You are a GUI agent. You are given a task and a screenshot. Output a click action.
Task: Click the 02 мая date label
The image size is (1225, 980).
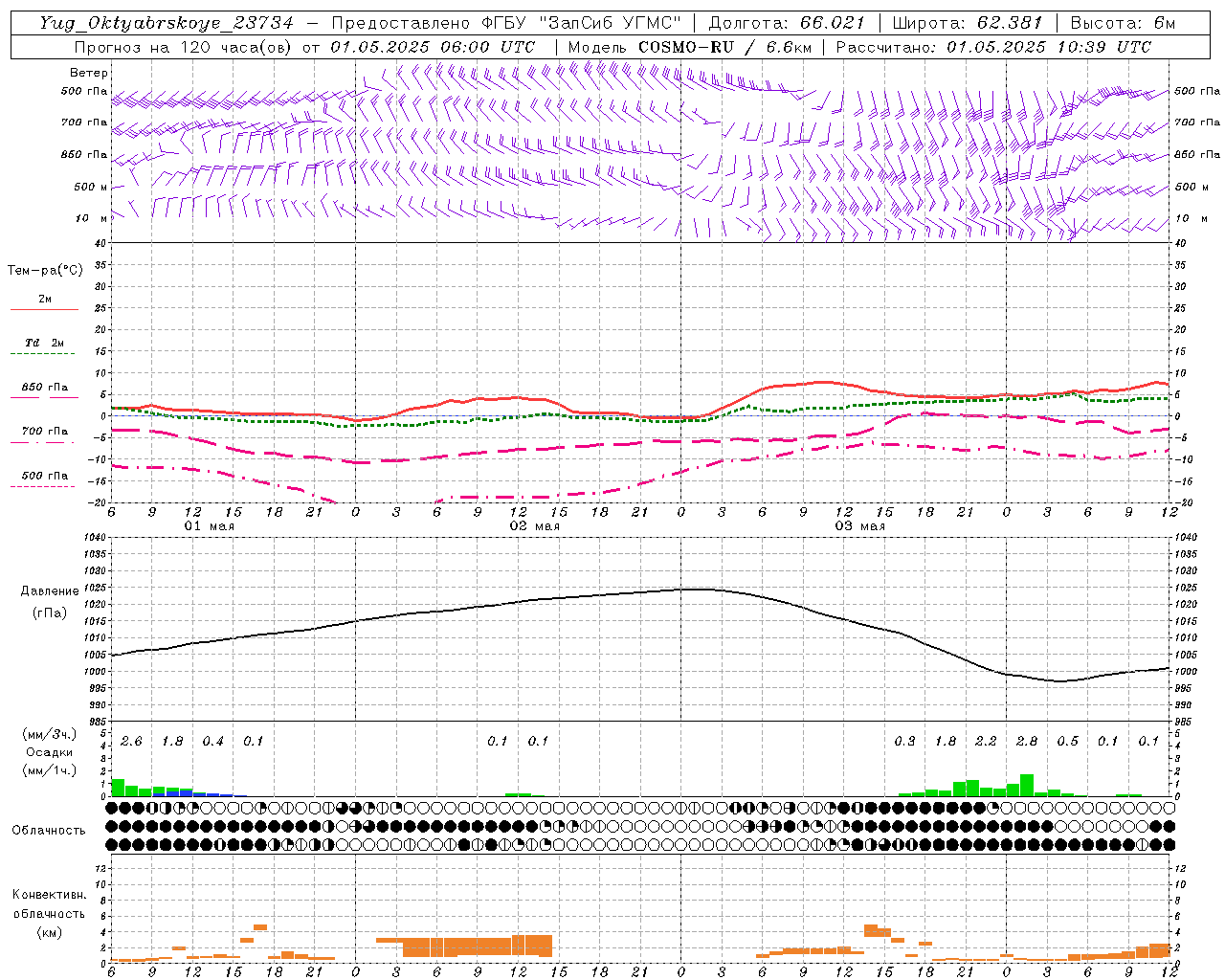click(535, 526)
